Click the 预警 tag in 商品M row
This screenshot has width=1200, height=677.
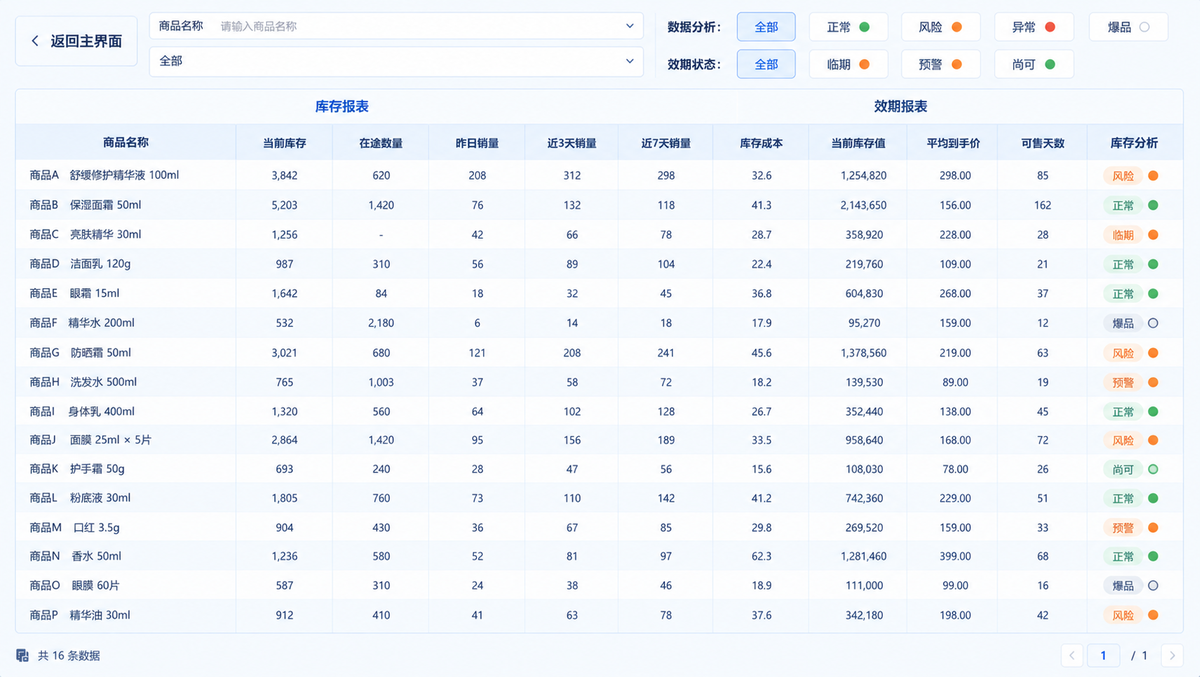click(1124, 528)
